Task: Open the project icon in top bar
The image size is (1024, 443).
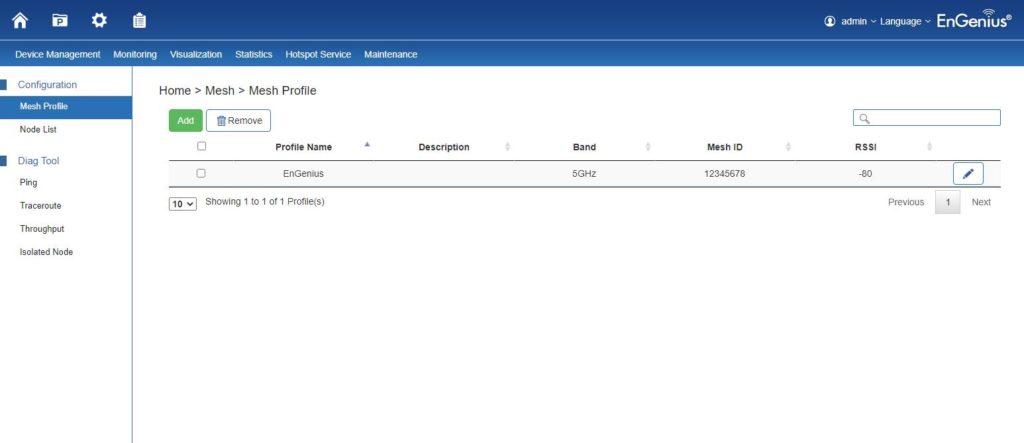Action: (x=60, y=20)
